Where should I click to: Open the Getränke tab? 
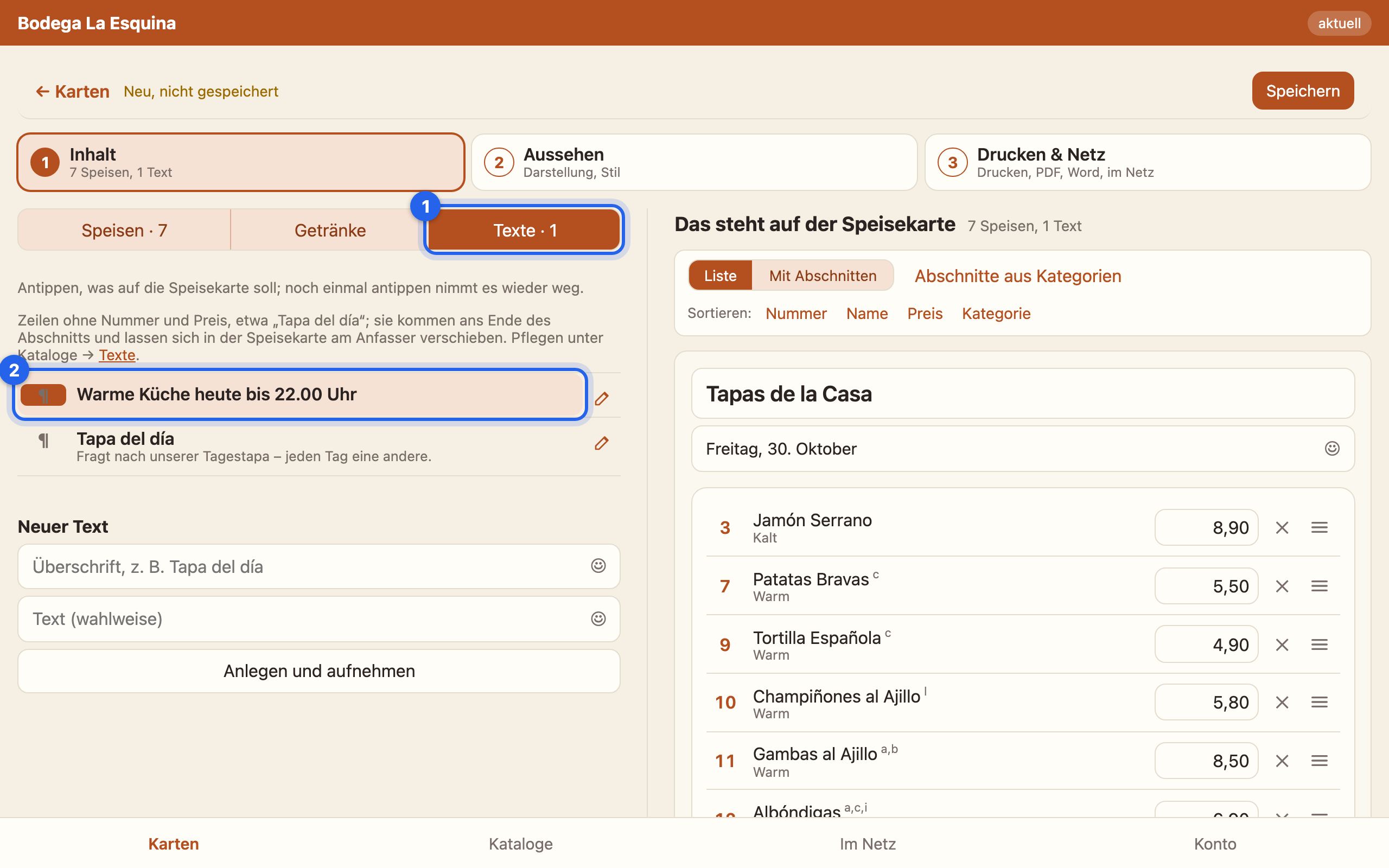click(330, 230)
